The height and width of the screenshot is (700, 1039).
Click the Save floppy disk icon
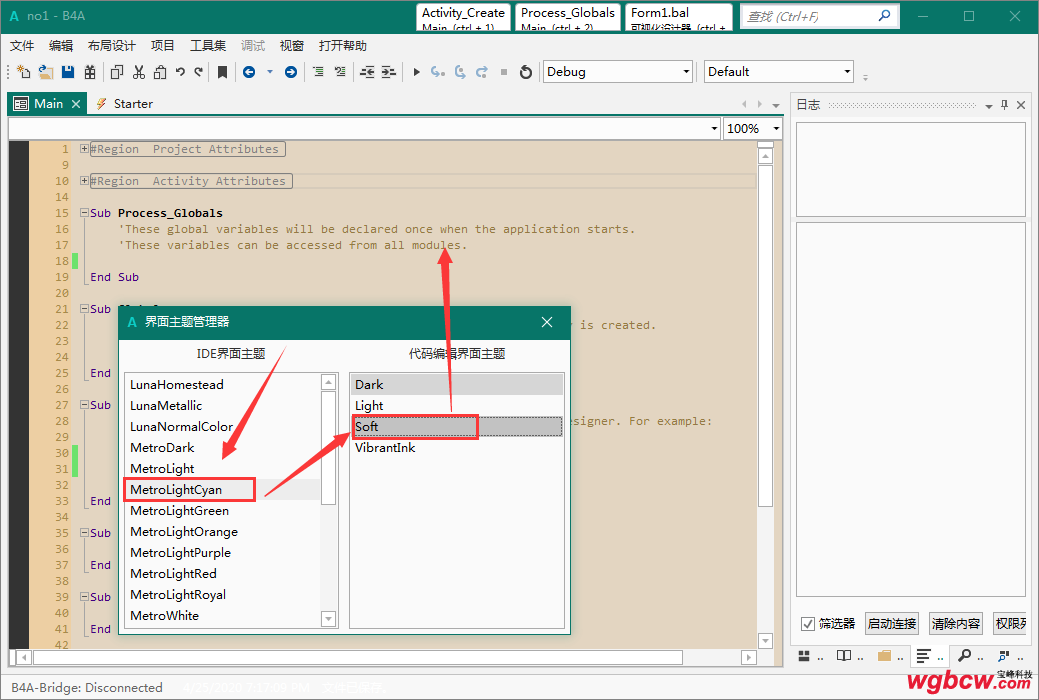(x=68, y=72)
